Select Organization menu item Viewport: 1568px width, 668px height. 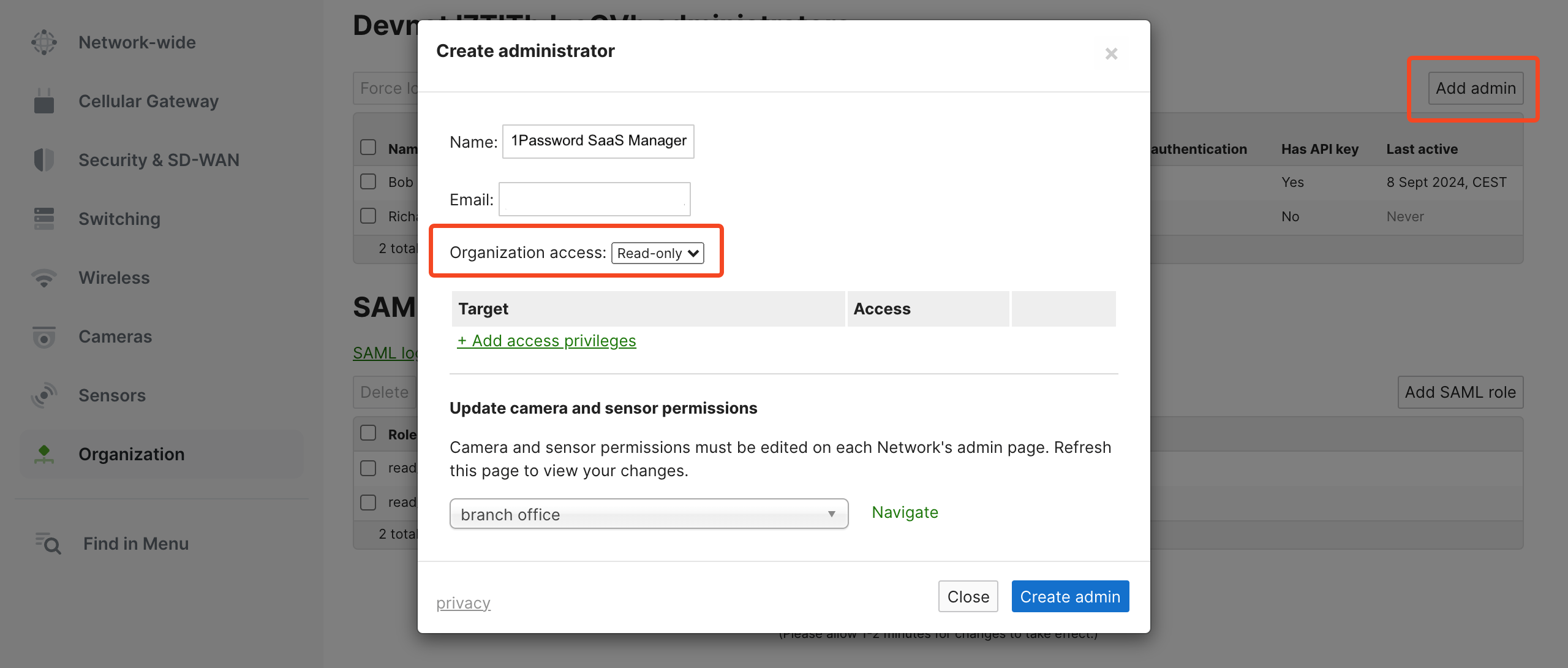(162, 454)
